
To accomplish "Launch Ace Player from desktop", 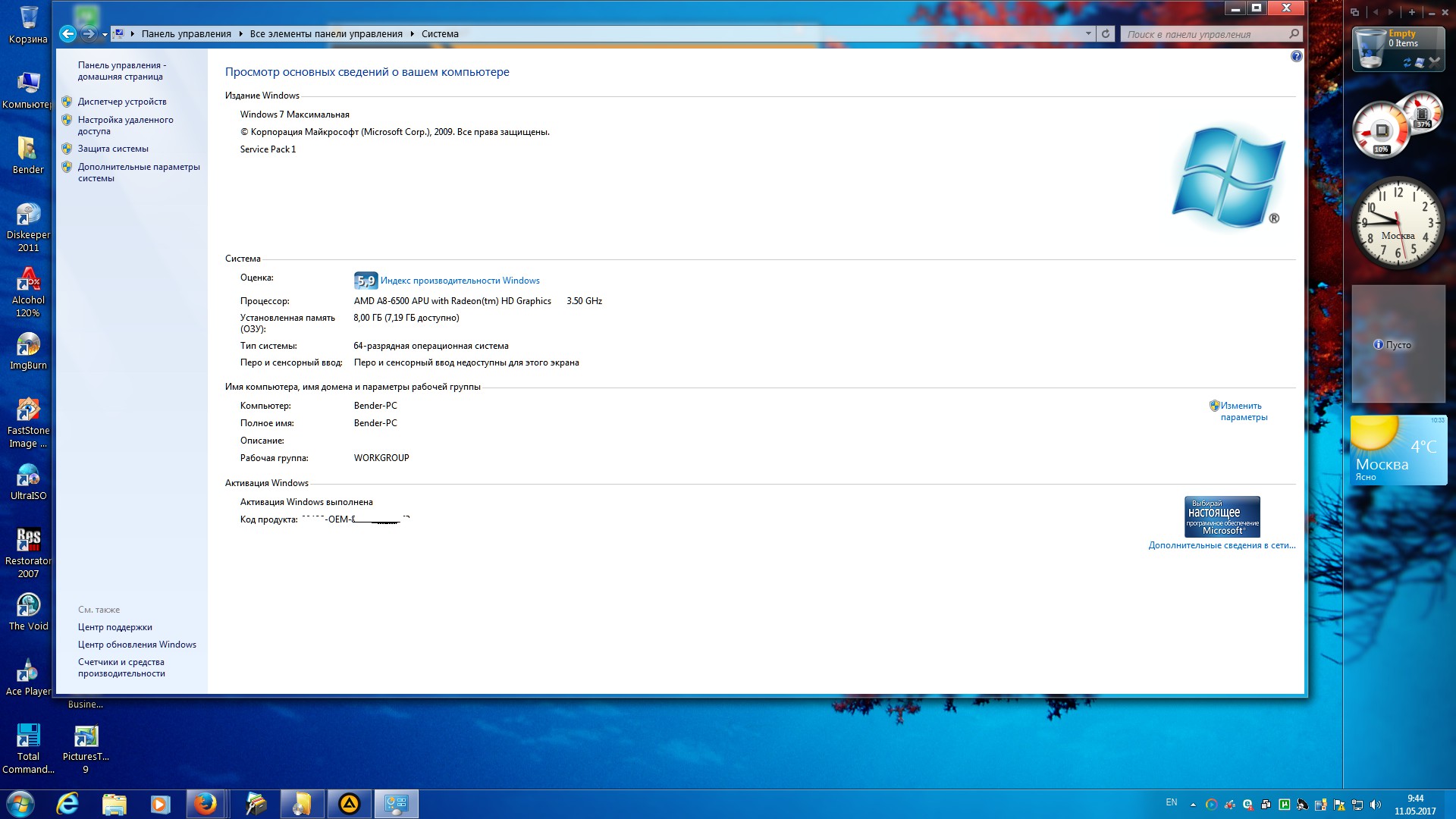I will point(28,678).
